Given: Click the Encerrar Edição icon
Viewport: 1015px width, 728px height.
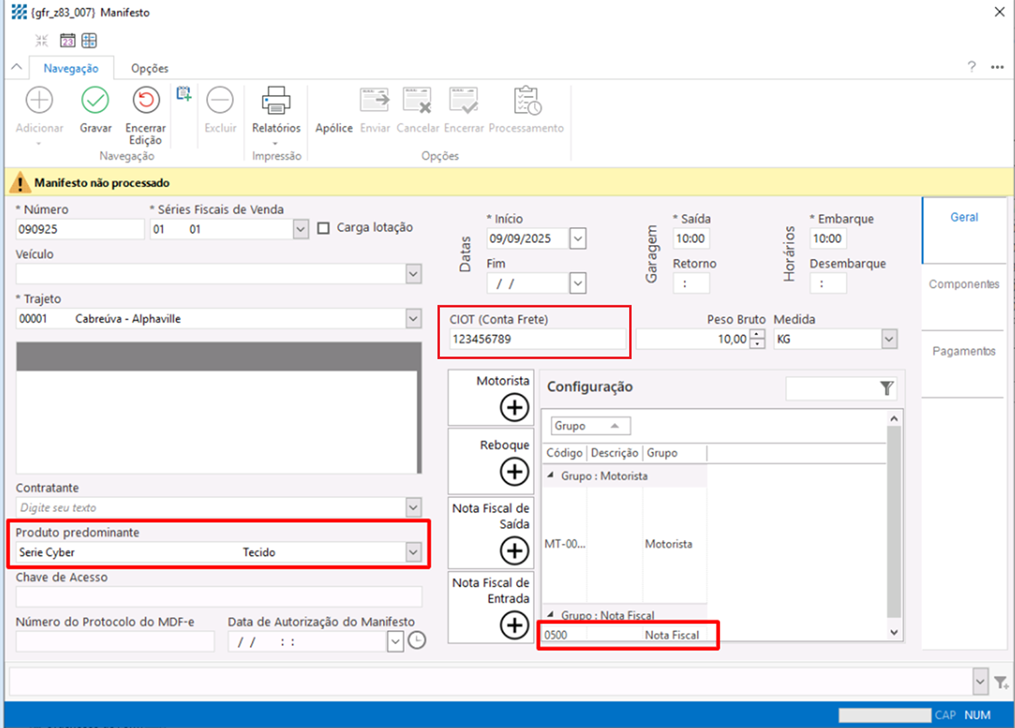Looking at the screenshot, I should (x=146, y=101).
